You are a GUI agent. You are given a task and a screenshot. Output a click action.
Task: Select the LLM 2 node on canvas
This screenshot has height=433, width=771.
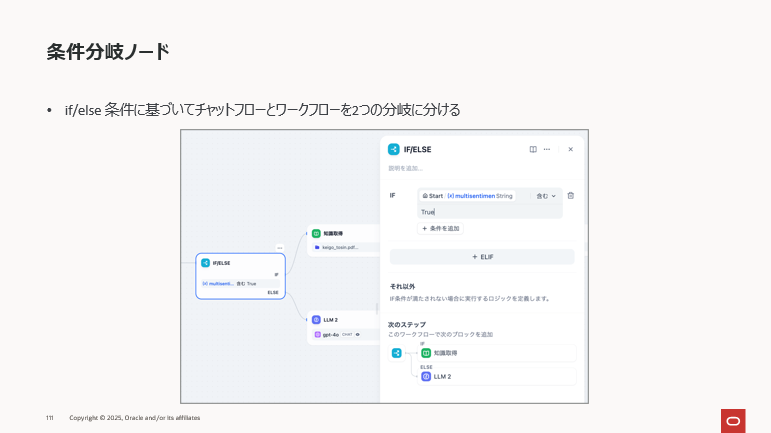[x=344, y=327]
